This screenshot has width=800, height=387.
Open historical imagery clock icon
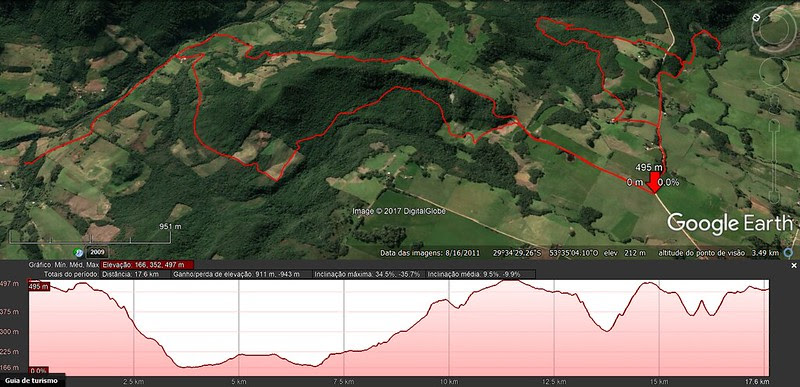[x=78, y=252]
